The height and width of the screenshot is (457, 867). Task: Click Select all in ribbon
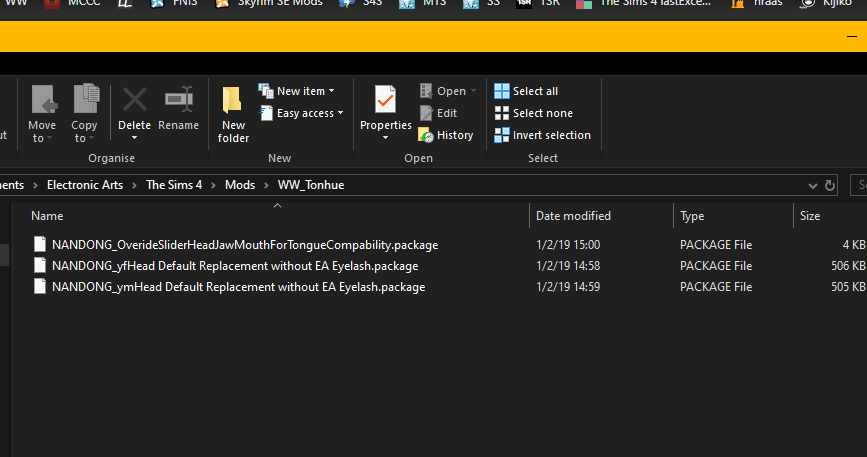tap(526, 91)
